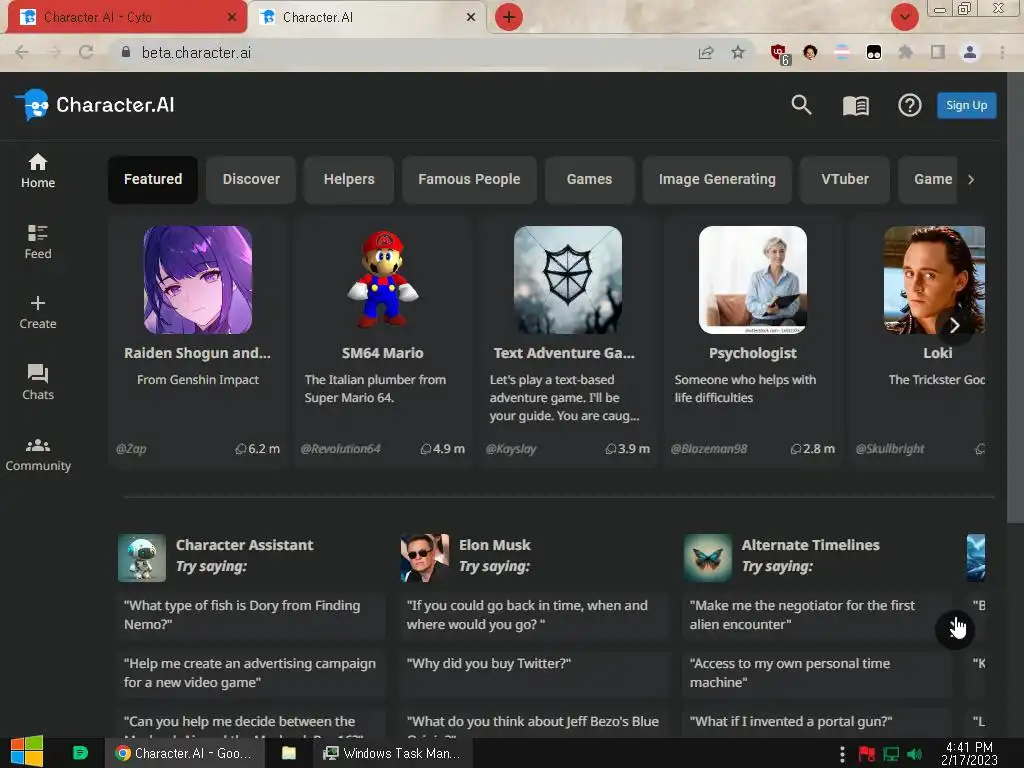Show next featured characters with arrow
1024x768 pixels.
click(x=954, y=325)
